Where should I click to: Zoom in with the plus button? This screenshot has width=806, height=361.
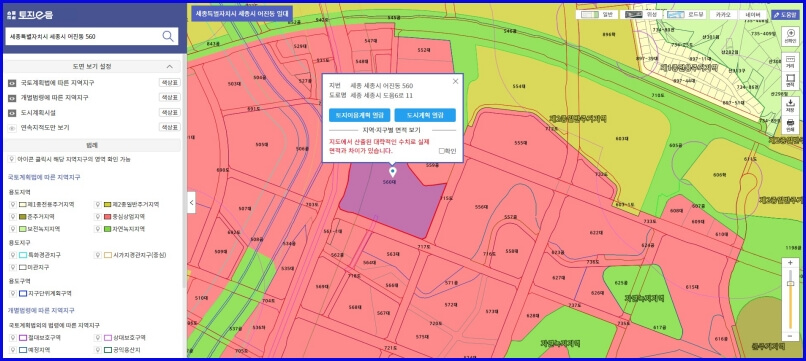(x=791, y=263)
